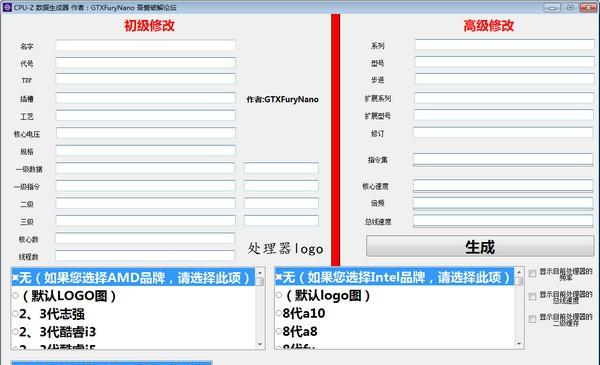Click the 总线速度 input field
This screenshot has width=600, height=365.
point(503,221)
